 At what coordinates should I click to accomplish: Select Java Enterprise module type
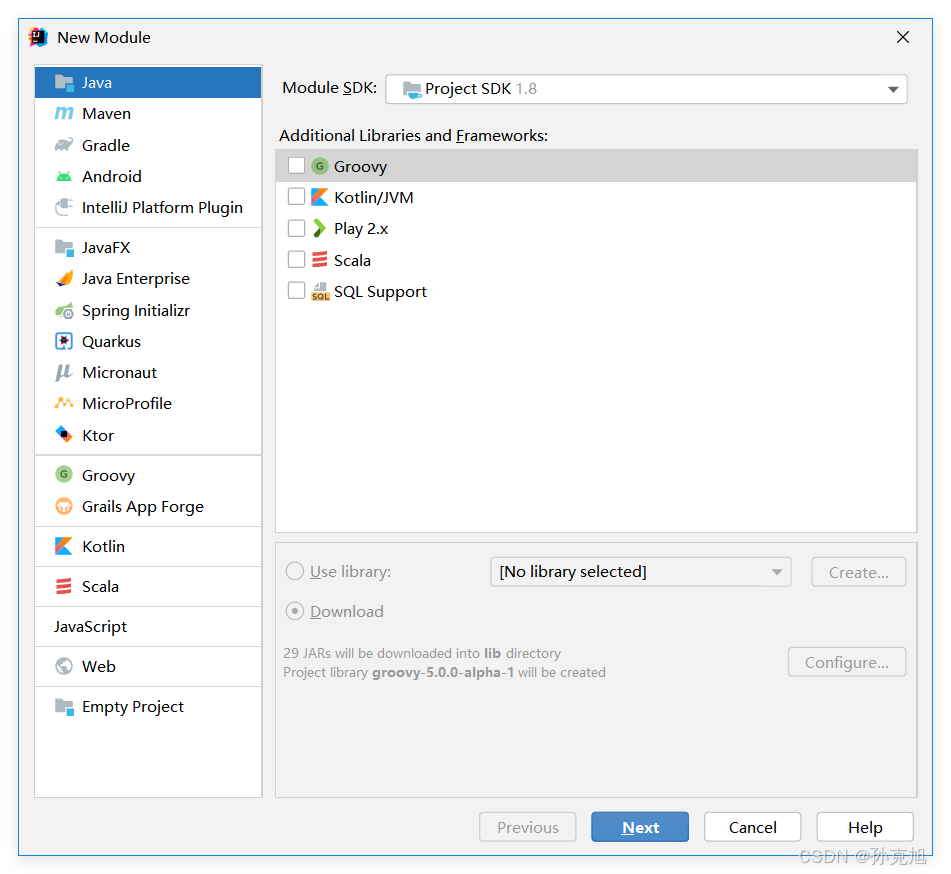(148, 278)
